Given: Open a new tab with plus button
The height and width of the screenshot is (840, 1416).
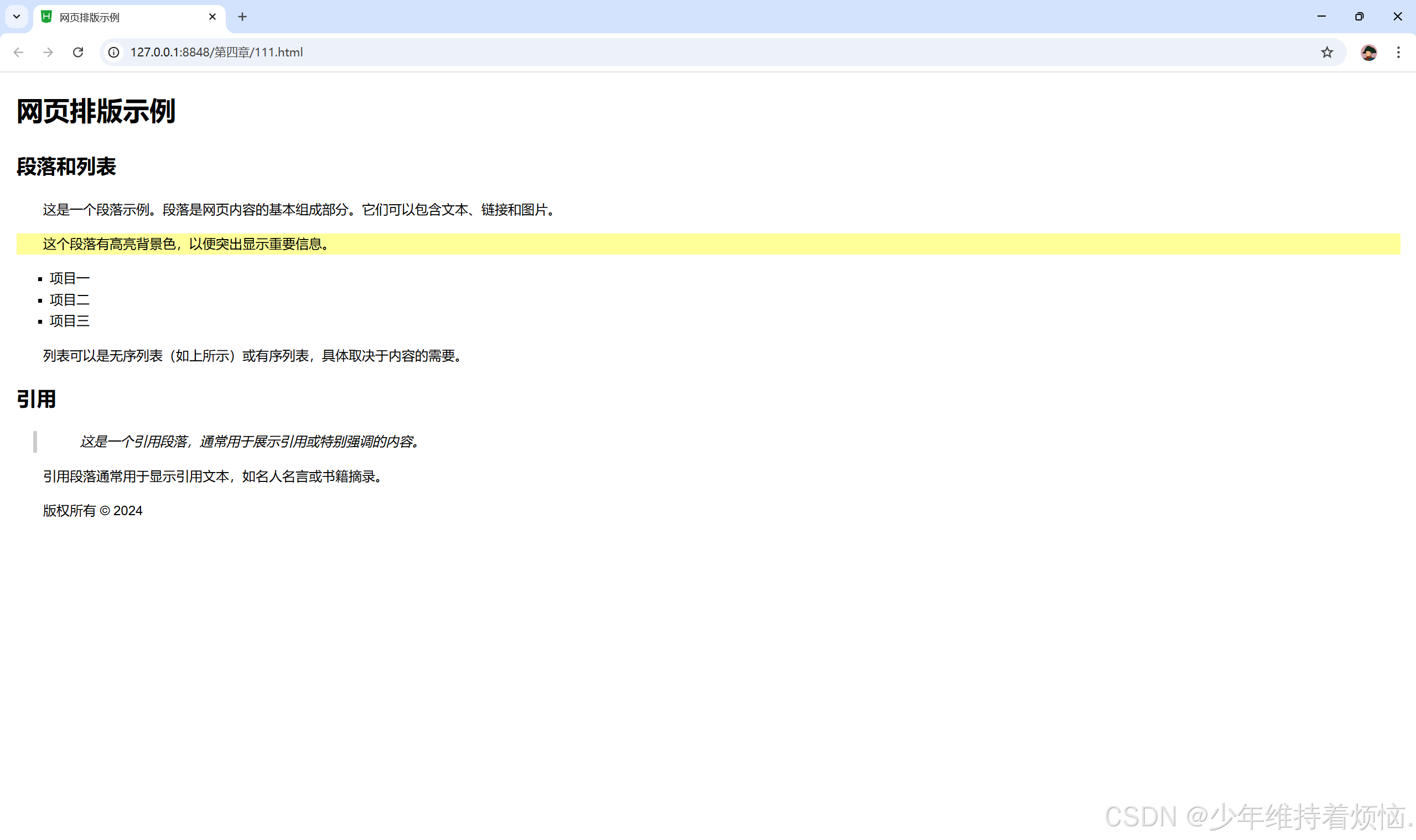Looking at the screenshot, I should pyautogui.click(x=242, y=17).
